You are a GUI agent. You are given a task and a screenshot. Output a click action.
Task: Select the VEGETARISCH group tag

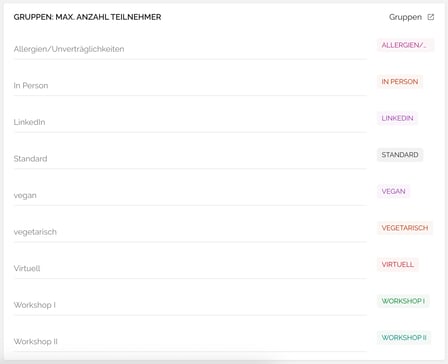pos(405,228)
